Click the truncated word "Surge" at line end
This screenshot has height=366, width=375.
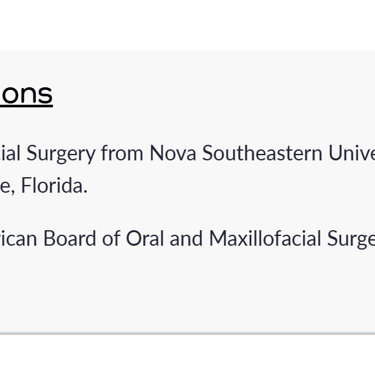(351, 240)
